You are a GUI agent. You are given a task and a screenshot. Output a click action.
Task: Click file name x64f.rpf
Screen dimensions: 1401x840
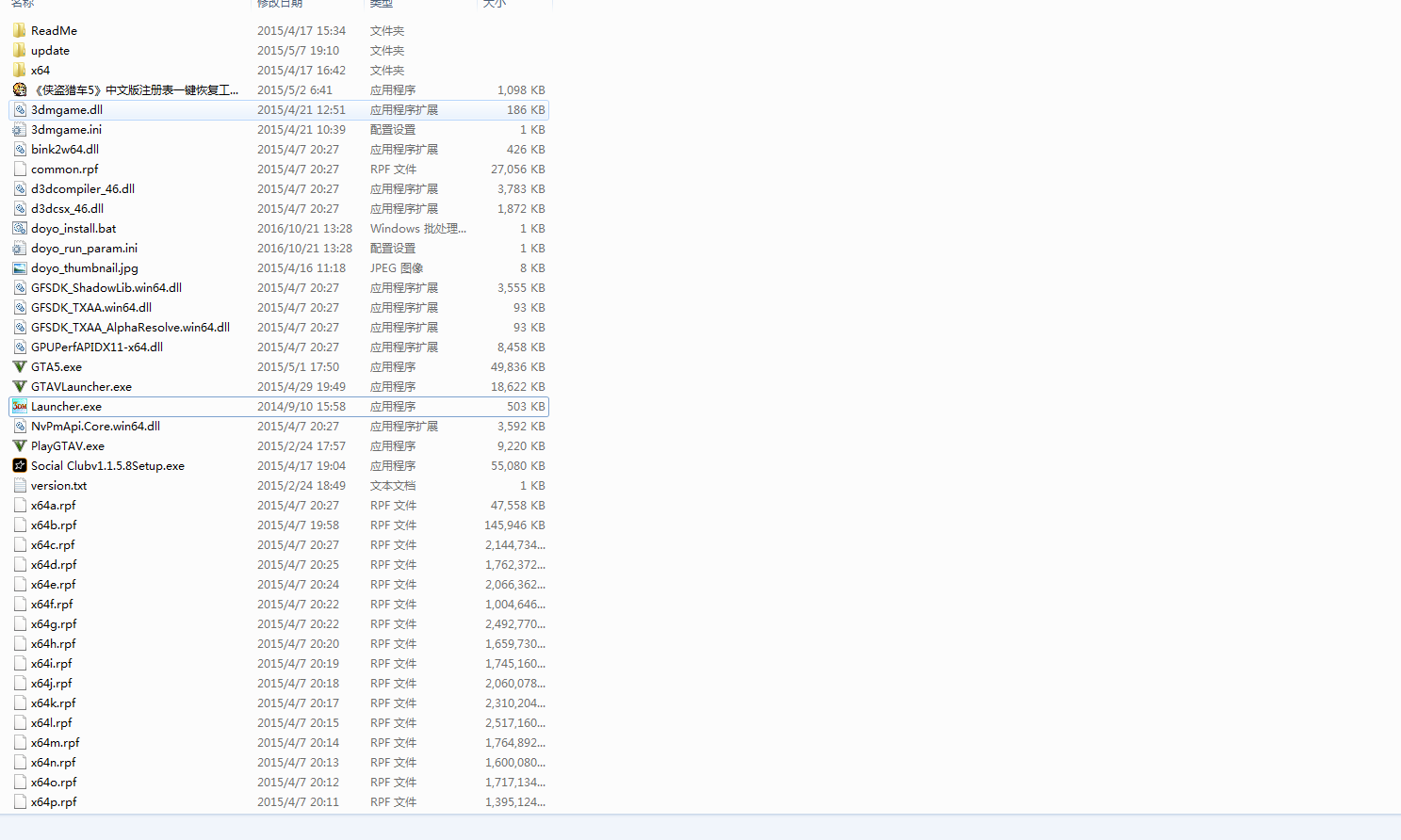pos(52,604)
